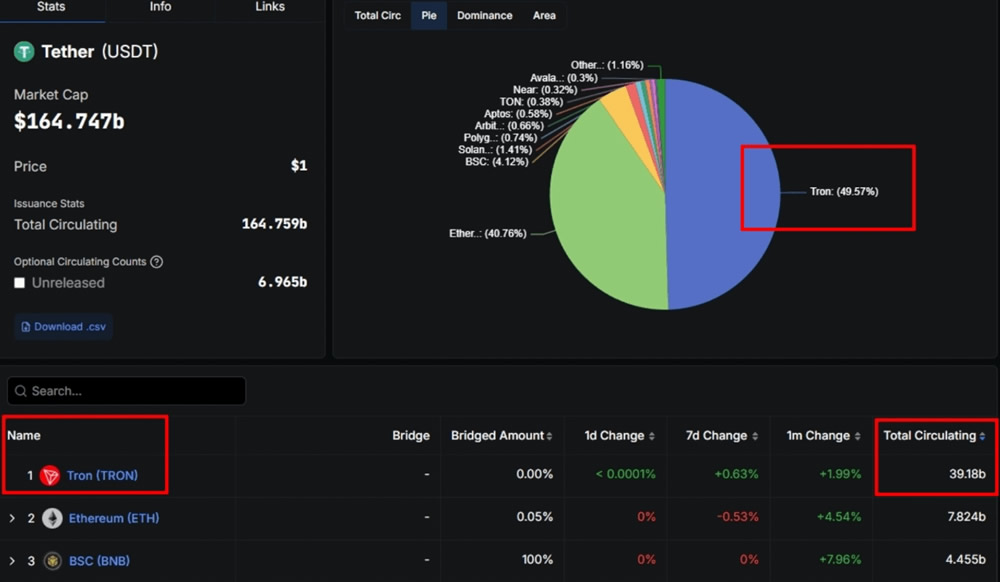The width and height of the screenshot is (1000, 582).
Task: Click the Bridge column header
Action: [411, 435]
